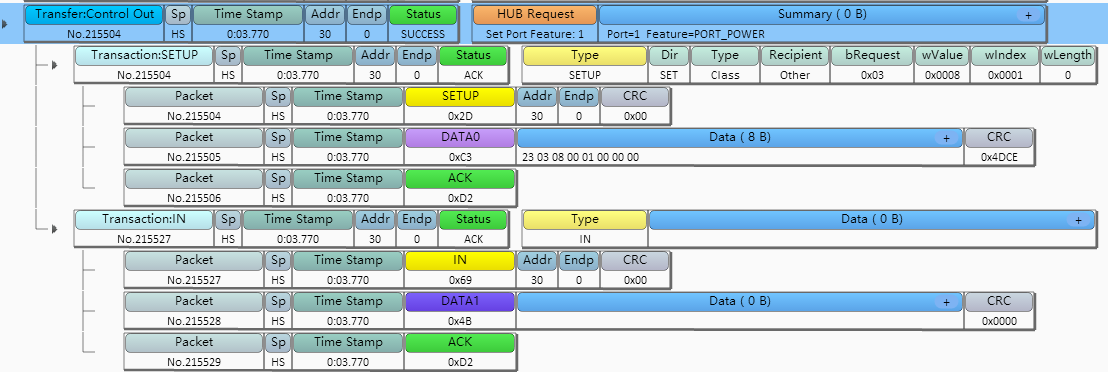Select the 0xD2 value under packet No.215506
The image size is (1108, 372).
tap(460, 198)
